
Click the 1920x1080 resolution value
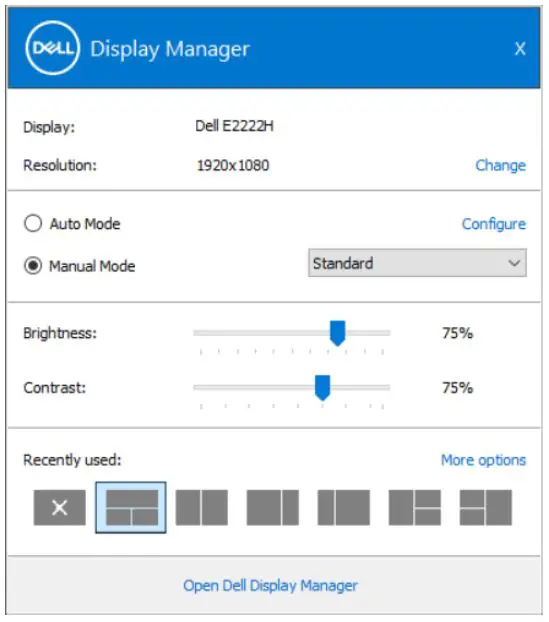click(x=233, y=165)
